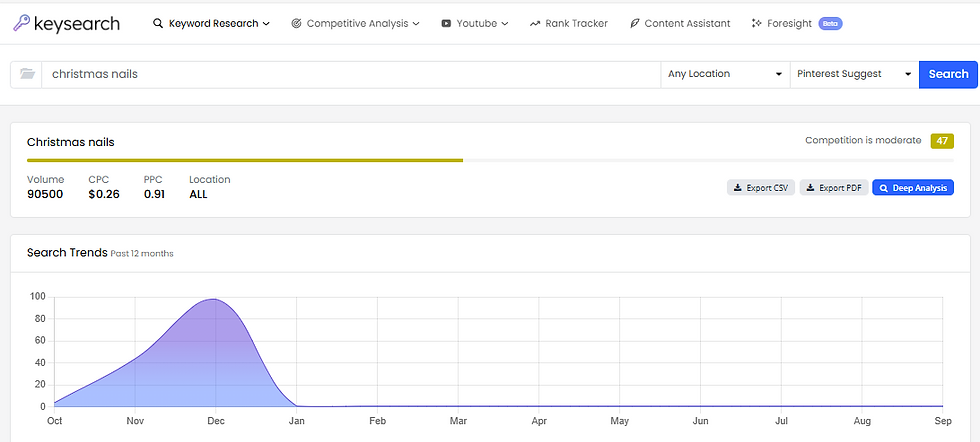Click the Foresight sparkle icon
This screenshot has width=980, height=442.
coord(757,23)
